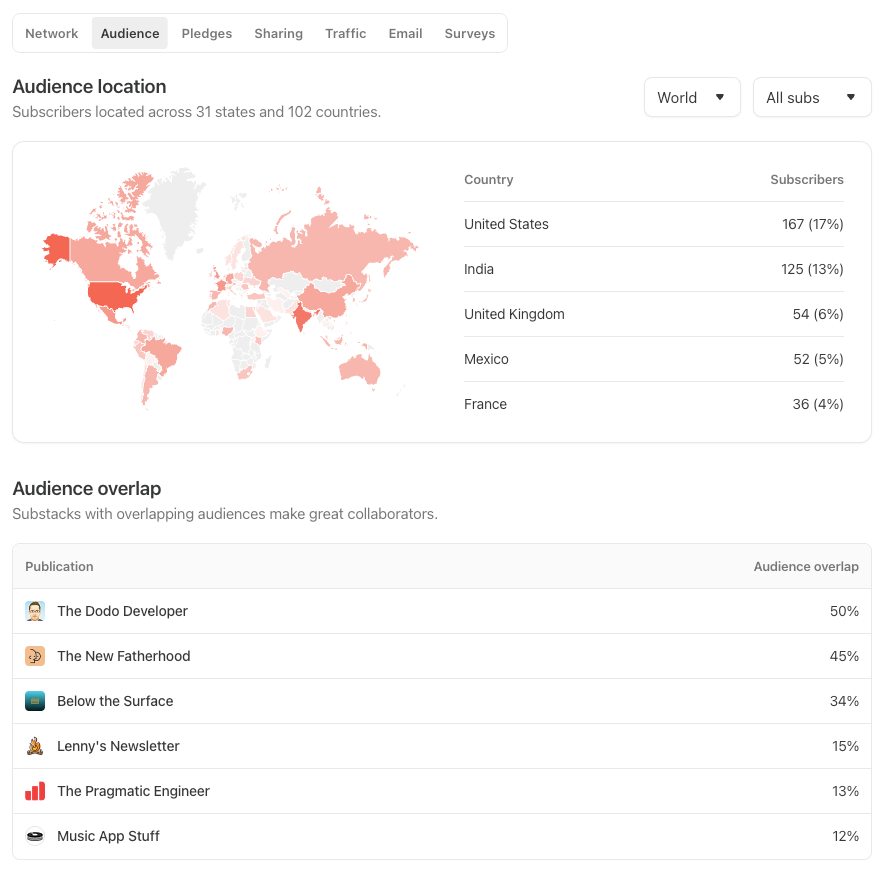Screen dimensions: 883x874
Task: Click Below the Surface publication icon
Action: tap(35, 701)
